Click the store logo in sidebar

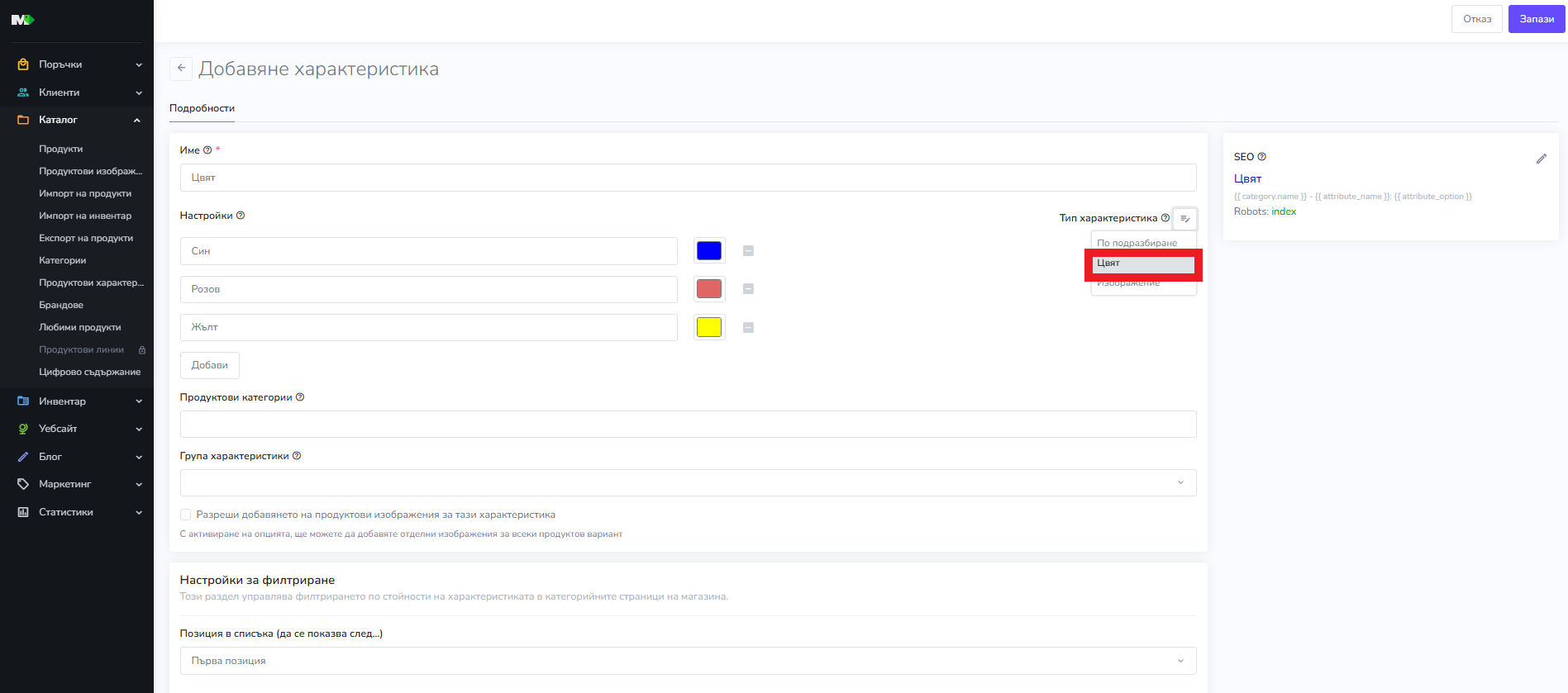coord(22,20)
